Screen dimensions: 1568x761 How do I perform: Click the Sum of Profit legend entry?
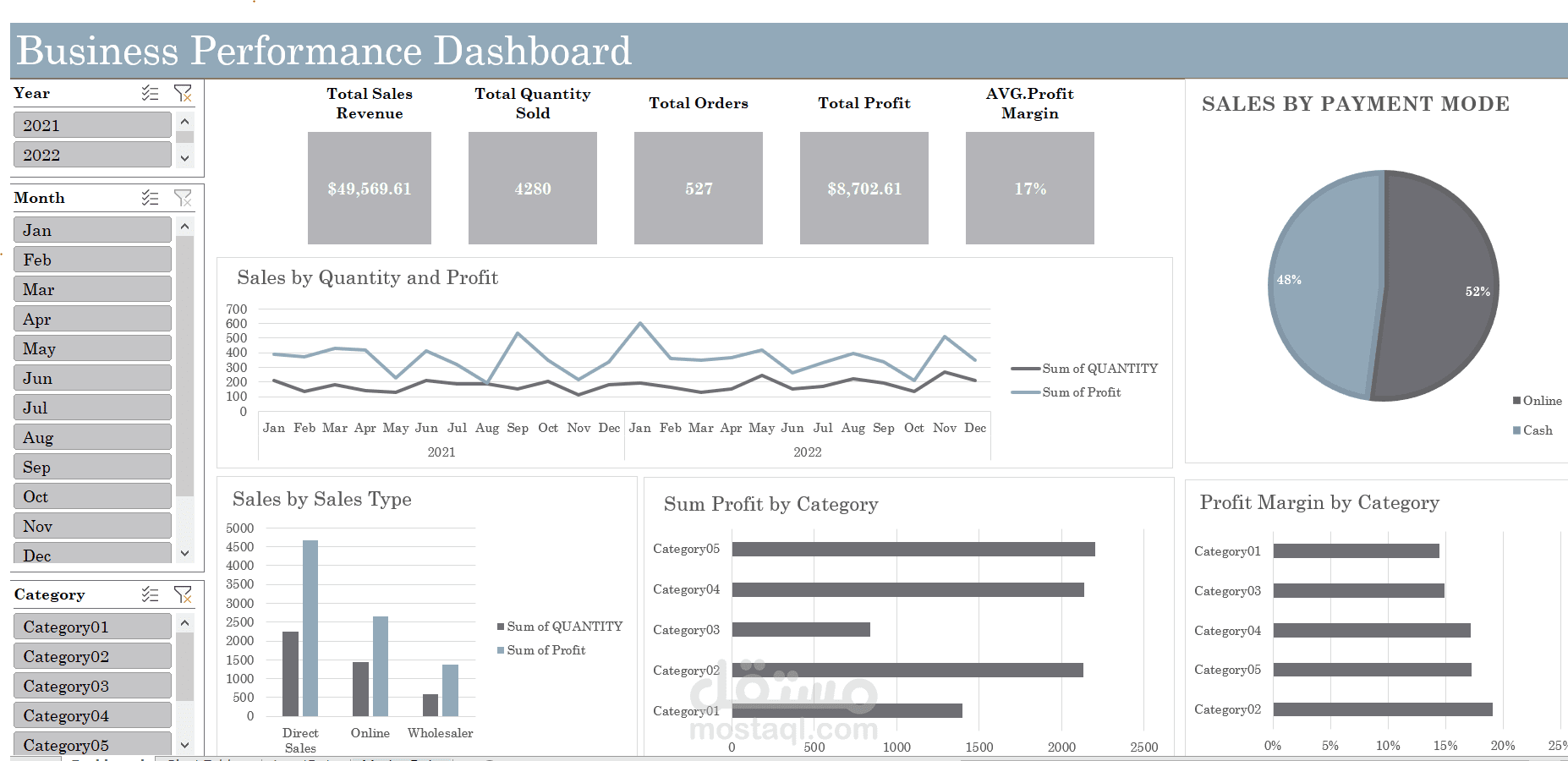[x=1081, y=391]
